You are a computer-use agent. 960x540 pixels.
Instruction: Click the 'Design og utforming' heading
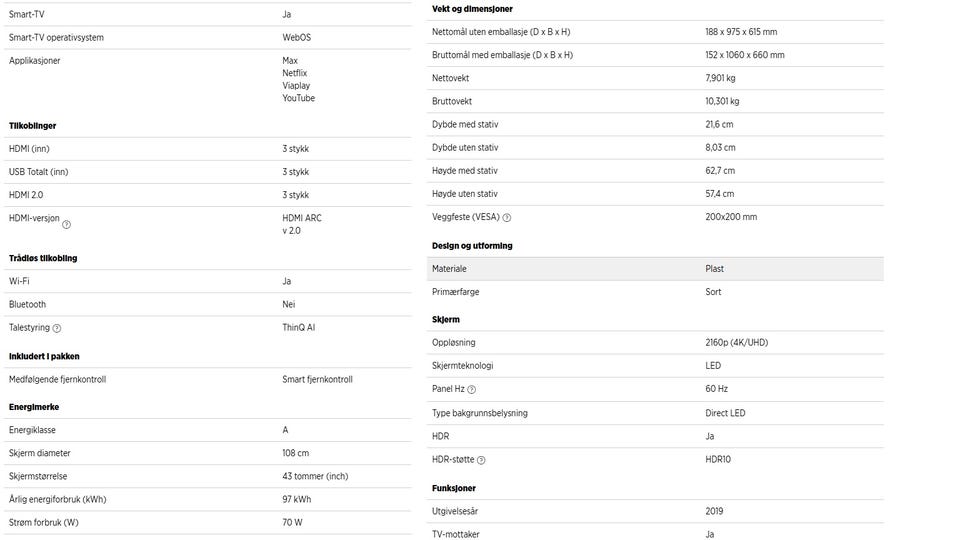472,245
